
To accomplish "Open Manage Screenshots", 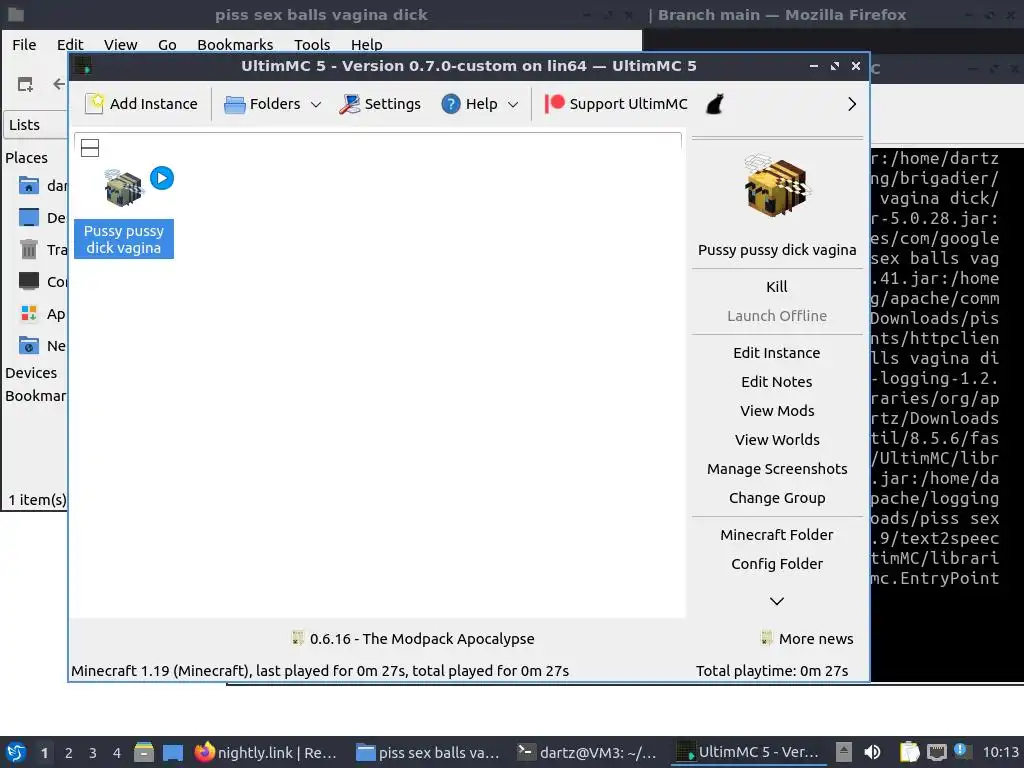I will tap(776, 469).
